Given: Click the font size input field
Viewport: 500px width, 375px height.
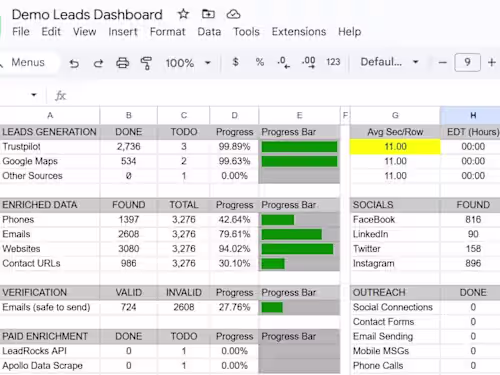Looking at the screenshot, I should [467, 62].
